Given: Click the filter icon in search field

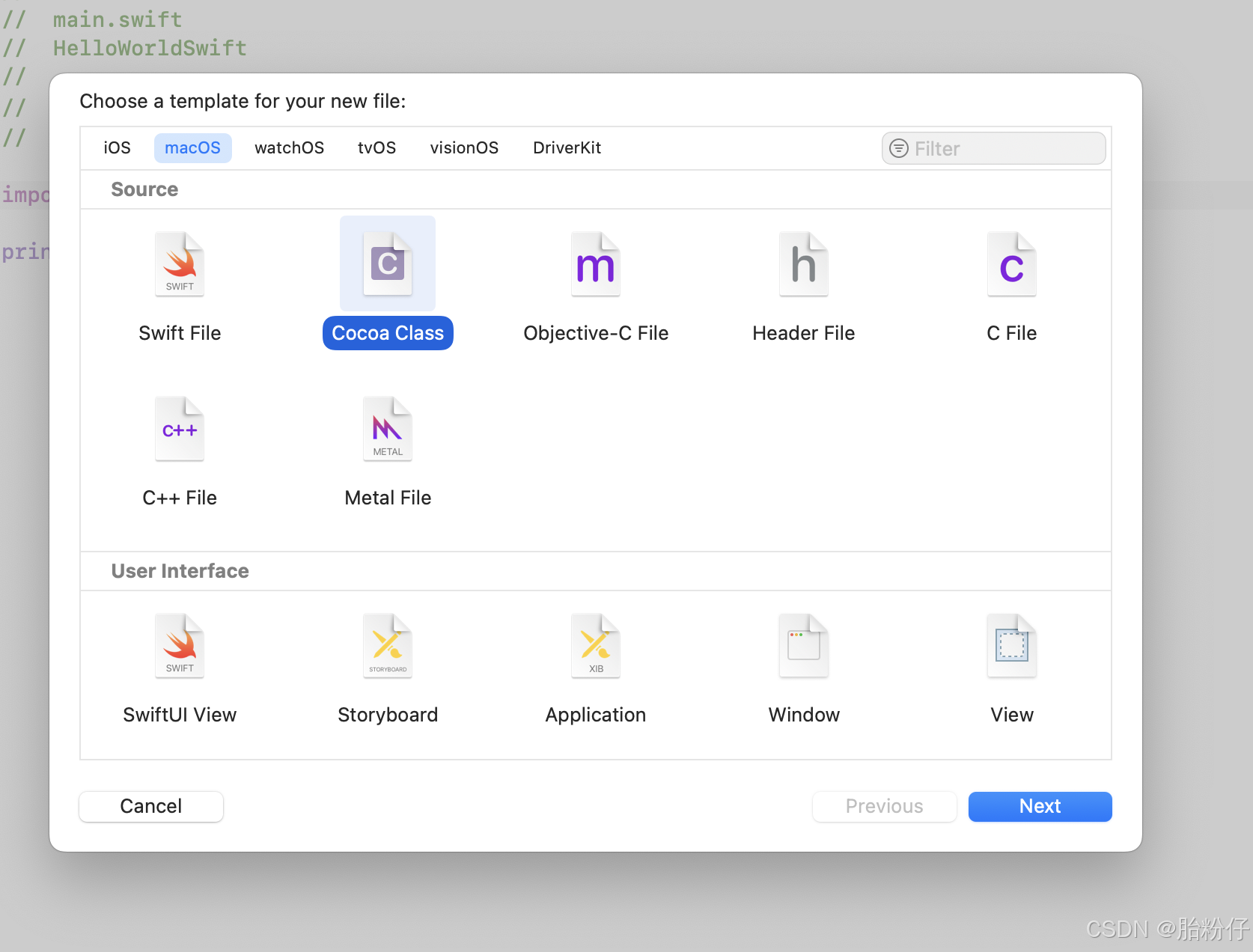Looking at the screenshot, I should point(899,148).
